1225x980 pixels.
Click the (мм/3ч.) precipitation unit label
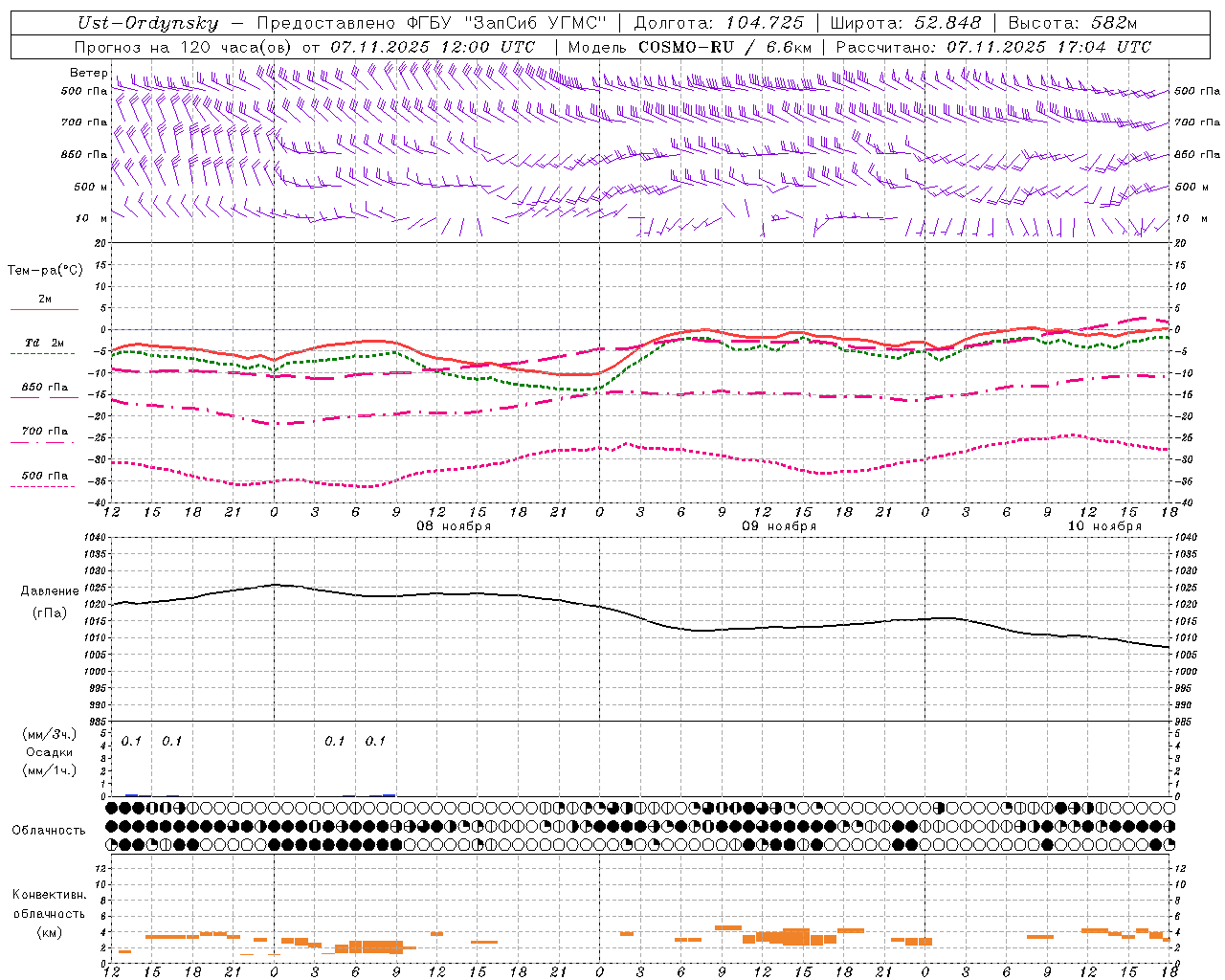[50, 734]
